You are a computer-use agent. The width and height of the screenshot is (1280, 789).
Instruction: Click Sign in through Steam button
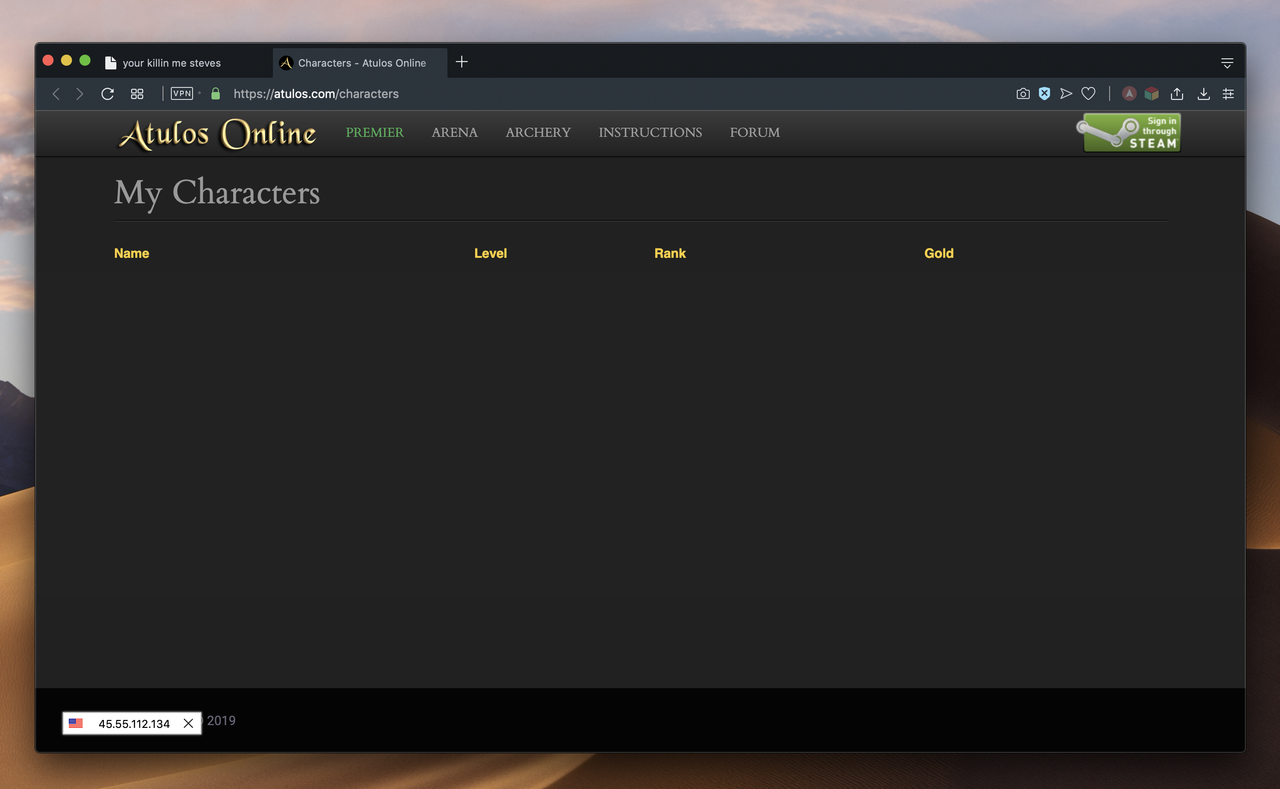click(x=1129, y=132)
